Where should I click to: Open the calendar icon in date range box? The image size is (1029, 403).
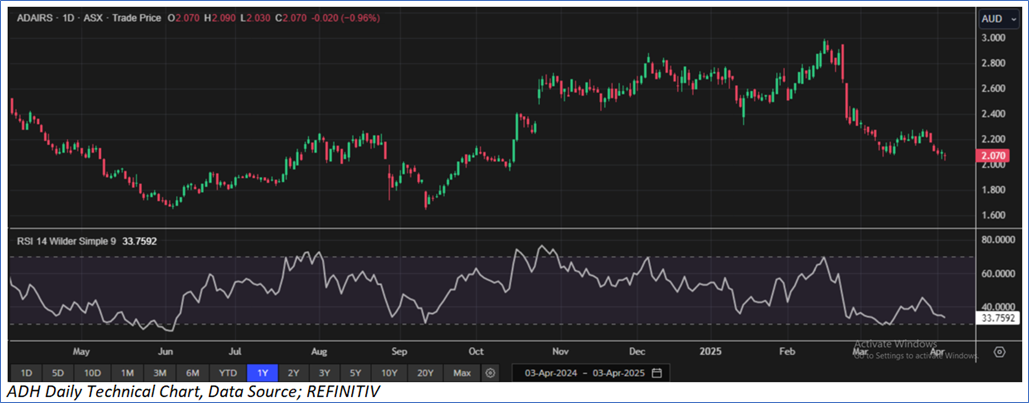(657, 373)
